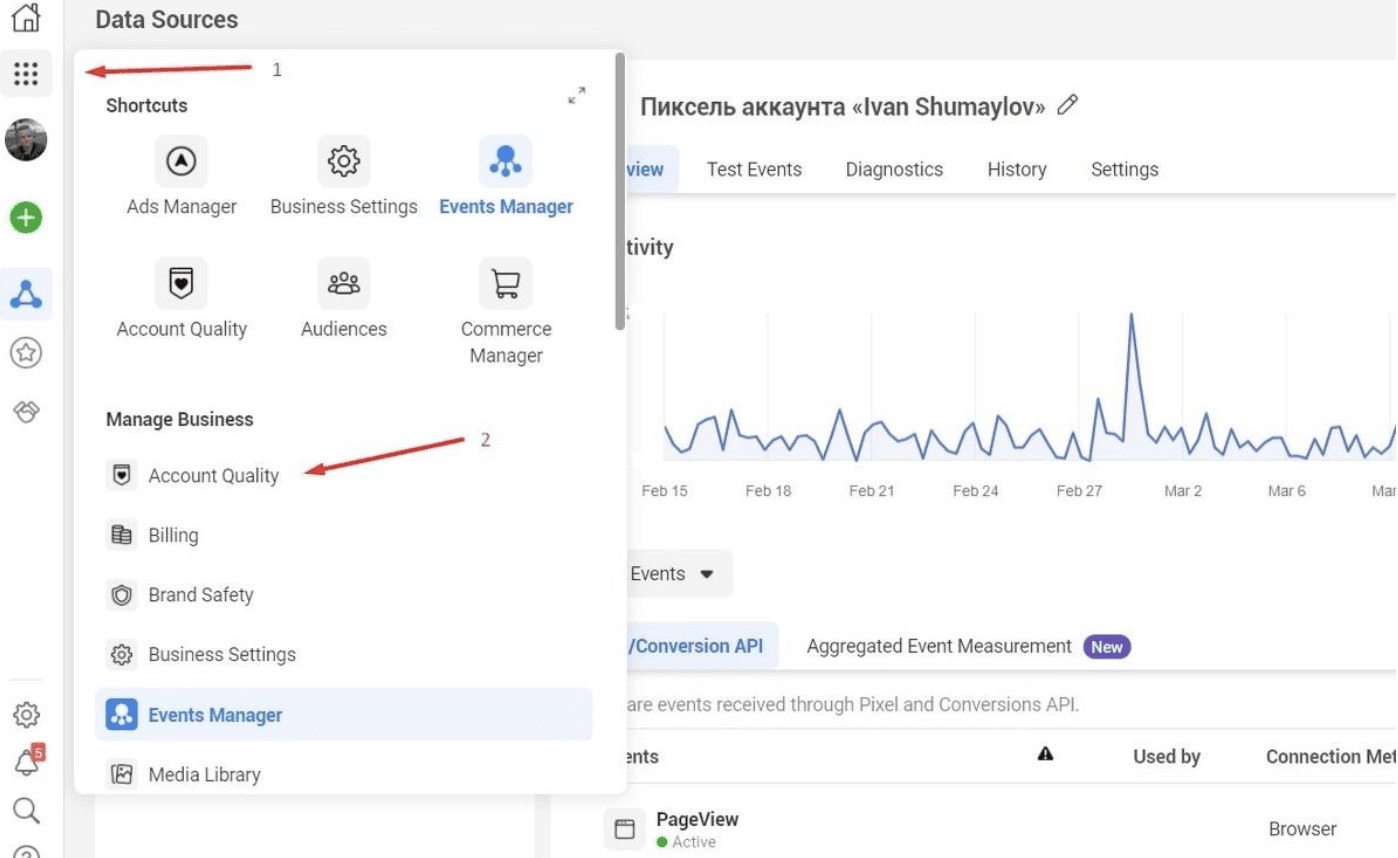The height and width of the screenshot is (858, 1398).
Task: Switch to the pixel Settings tab
Action: point(1124,169)
